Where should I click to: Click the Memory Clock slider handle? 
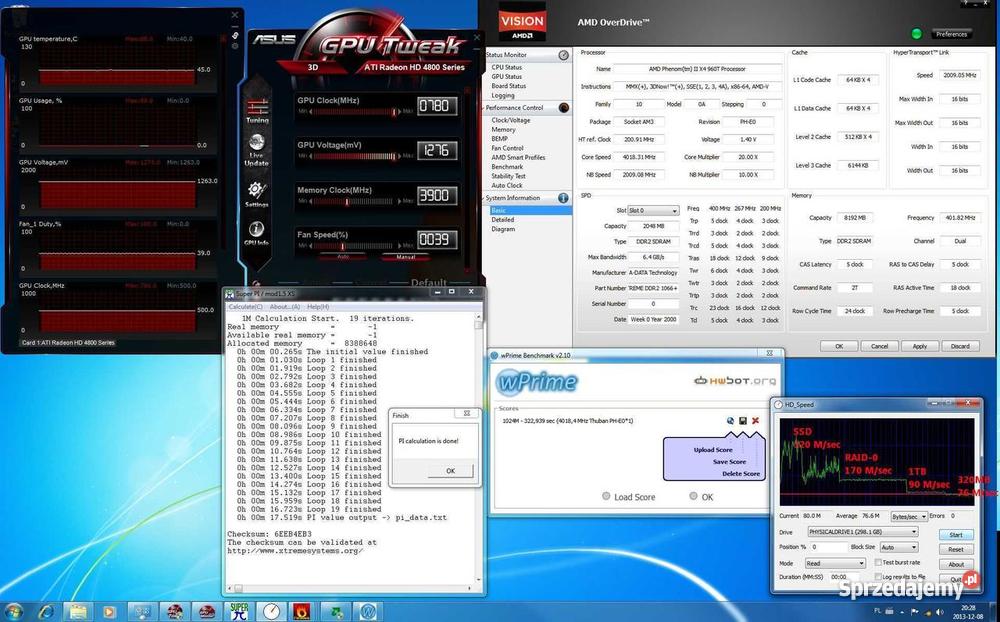347,202
